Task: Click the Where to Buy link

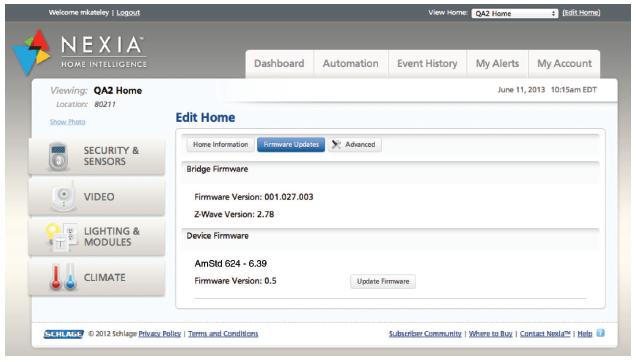Action: [490, 334]
